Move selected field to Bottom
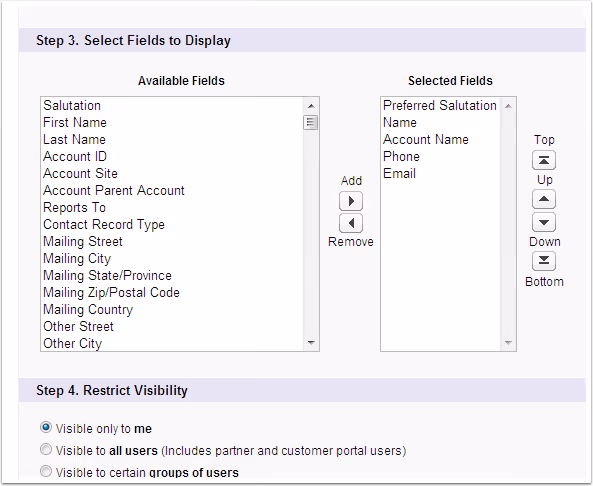The image size is (593, 486). click(544, 261)
